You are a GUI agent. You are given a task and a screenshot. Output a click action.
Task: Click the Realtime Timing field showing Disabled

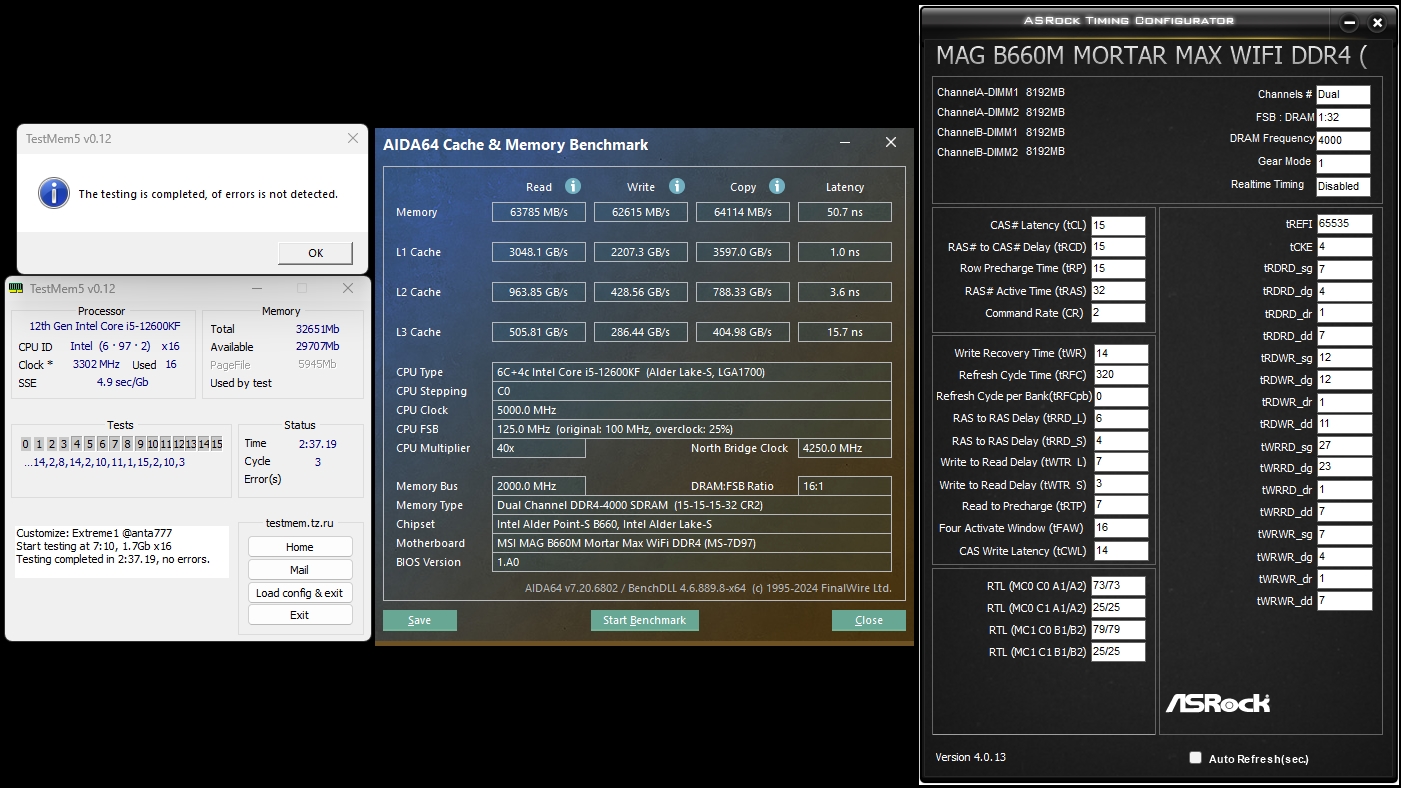tap(1343, 186)
